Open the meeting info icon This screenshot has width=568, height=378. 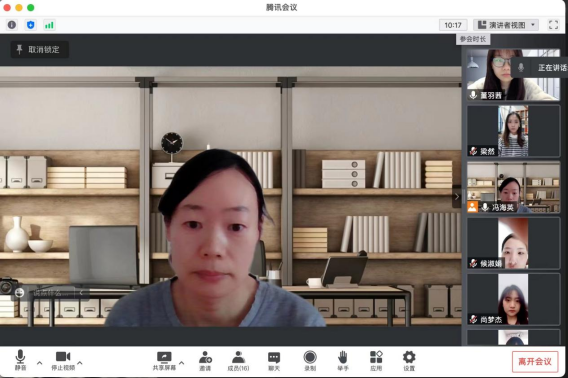point(12,25)
